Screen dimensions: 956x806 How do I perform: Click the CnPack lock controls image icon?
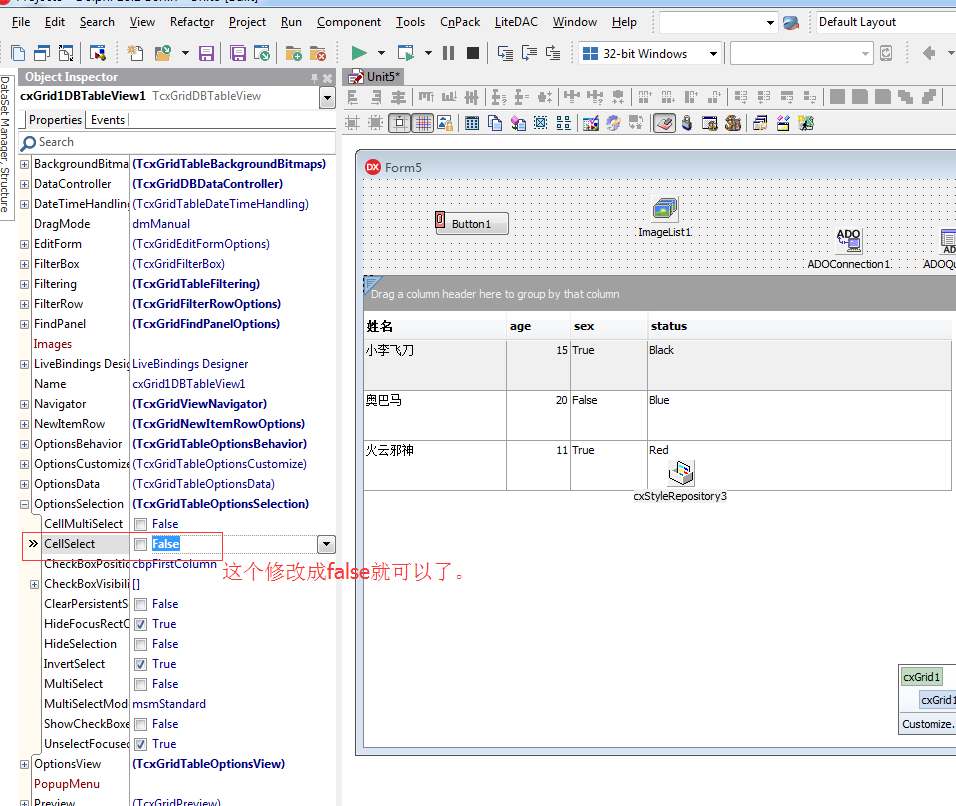tap(445, 123)
